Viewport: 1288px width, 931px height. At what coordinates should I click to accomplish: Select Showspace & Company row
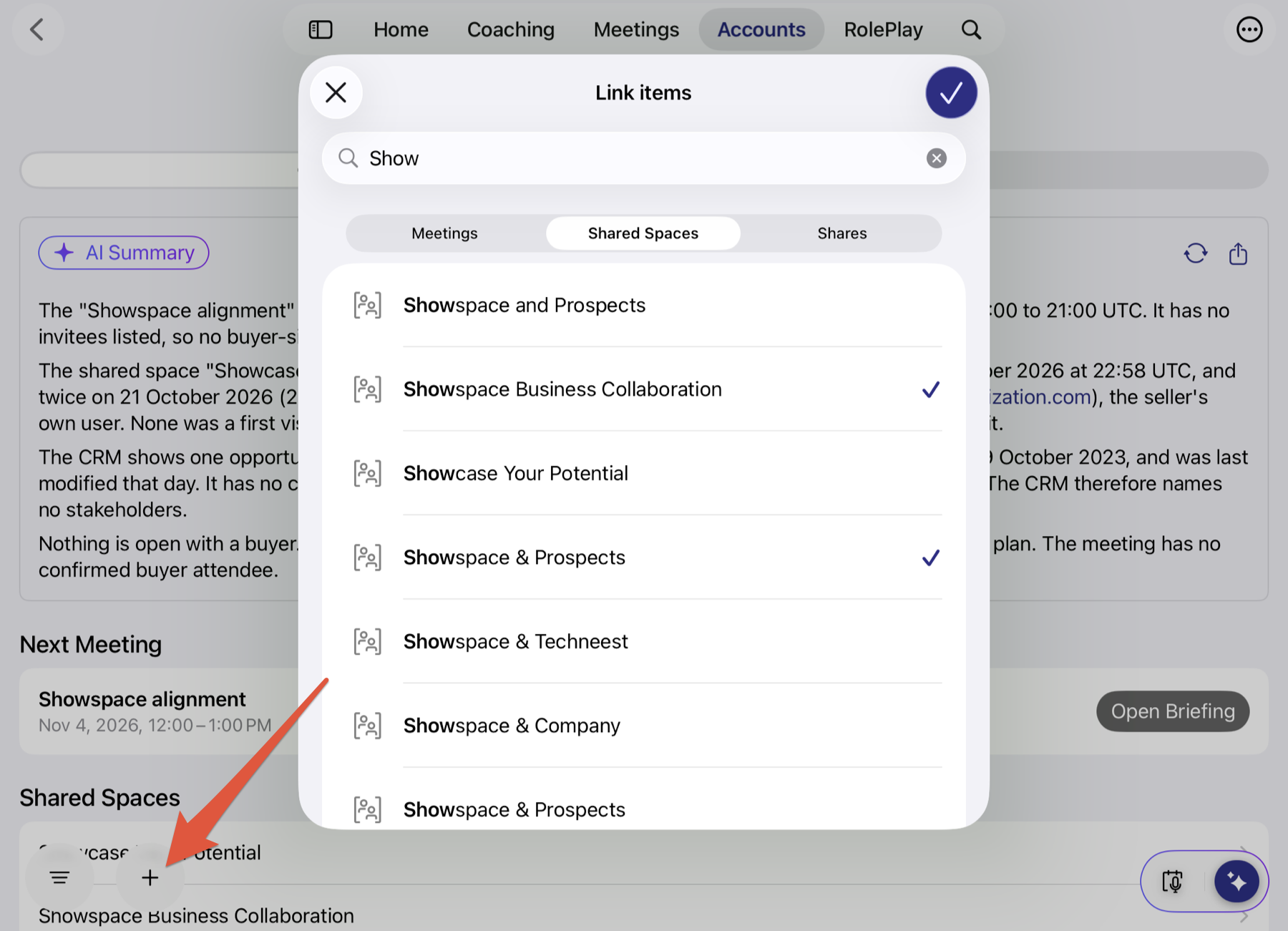[x=643, y=726]
